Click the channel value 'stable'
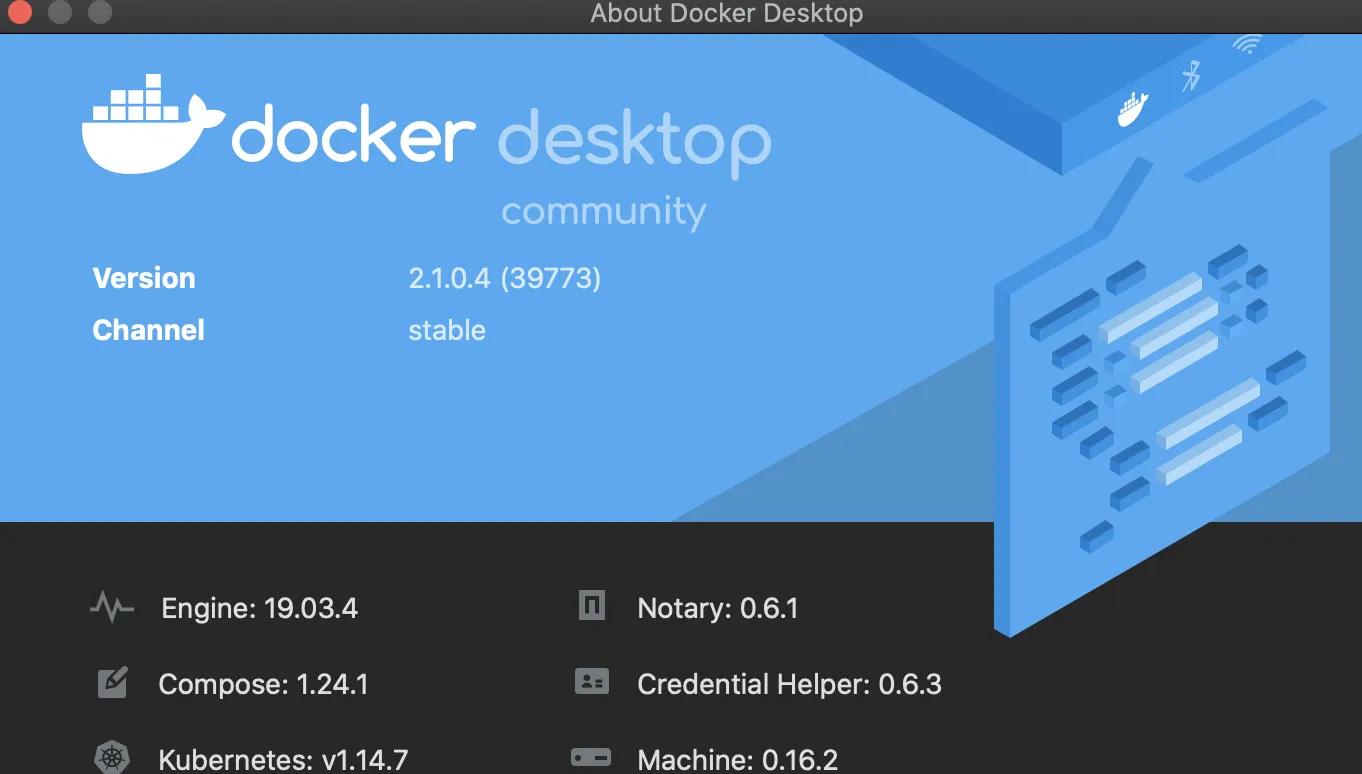The image size is (1362, 774). pos(447,330)
